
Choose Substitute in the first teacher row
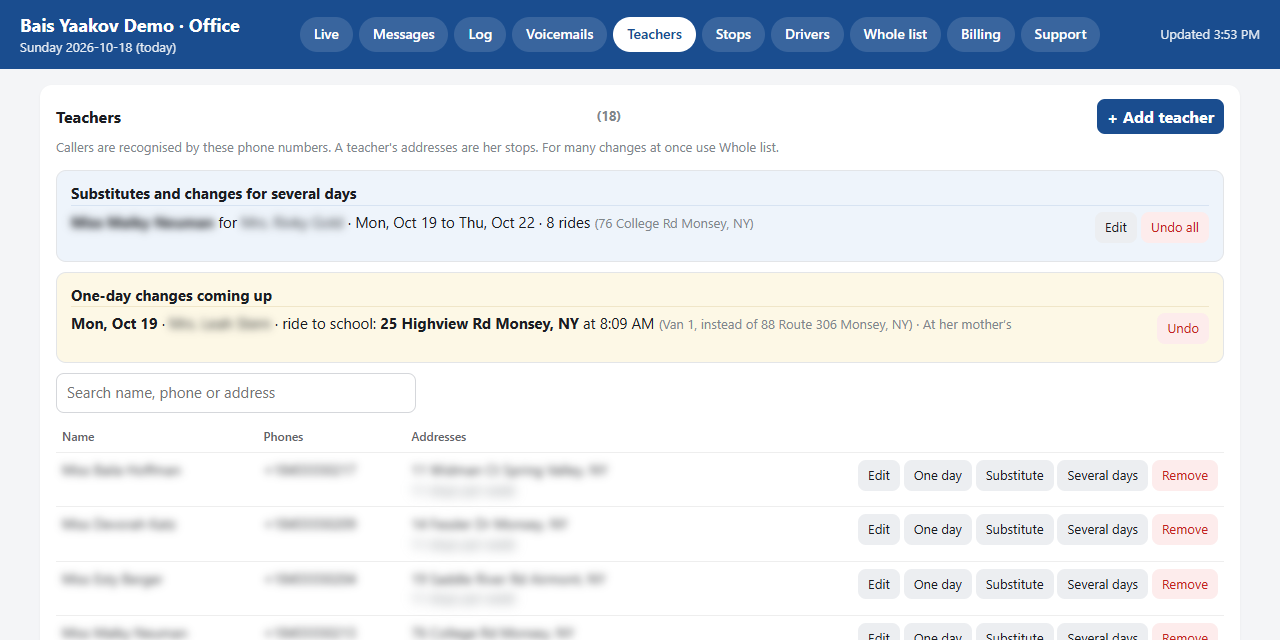point(1015,476)
